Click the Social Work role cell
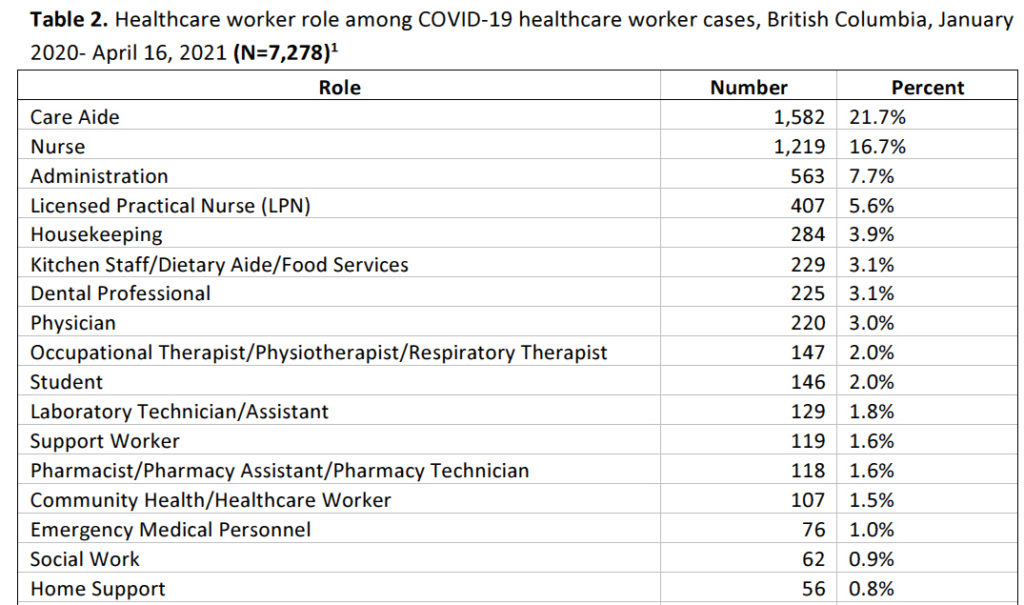 pyautogui.click(x=85, y=559)
